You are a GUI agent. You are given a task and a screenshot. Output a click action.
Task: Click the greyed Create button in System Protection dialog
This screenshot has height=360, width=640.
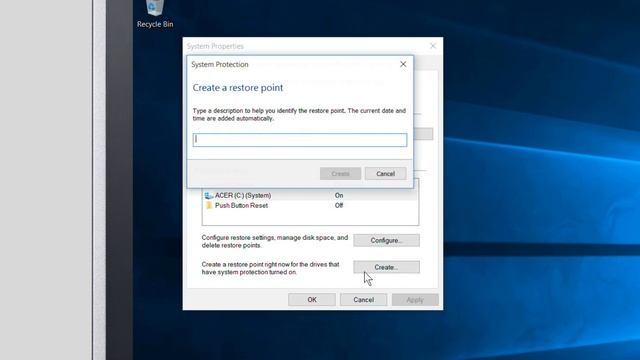point(340,173)
